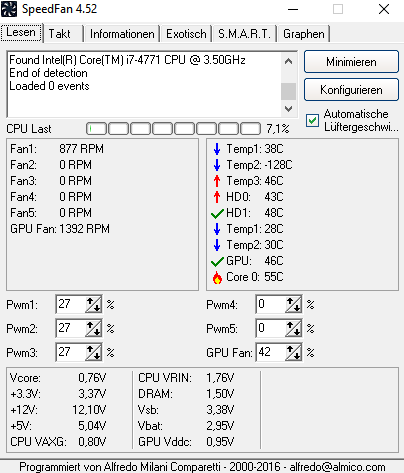Click the log scrollbar thumb
The width and height of the screenshot is (404, 473).
pos(288,91)
